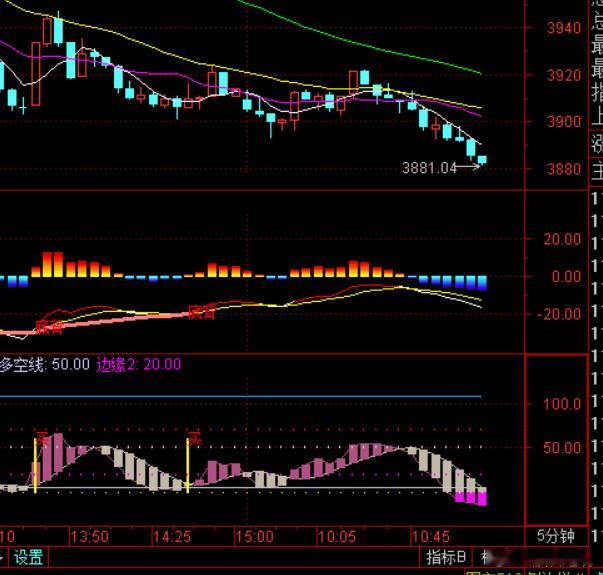
Task: Click the second 买 buy signal near 14:25
Action: pos(195,438)
